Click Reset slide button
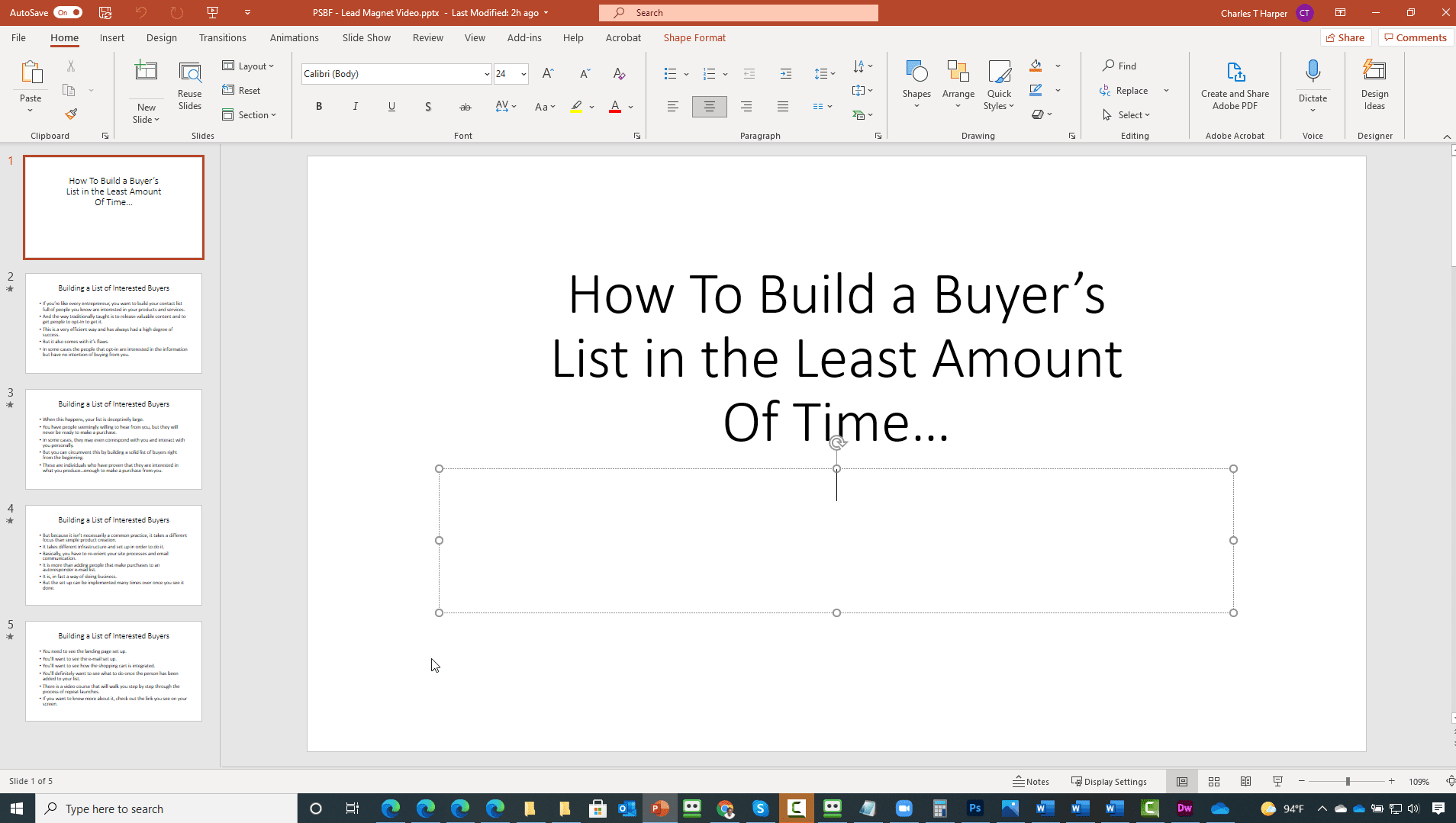This screenshot has width=1456, height=823. tap(242, 91)
